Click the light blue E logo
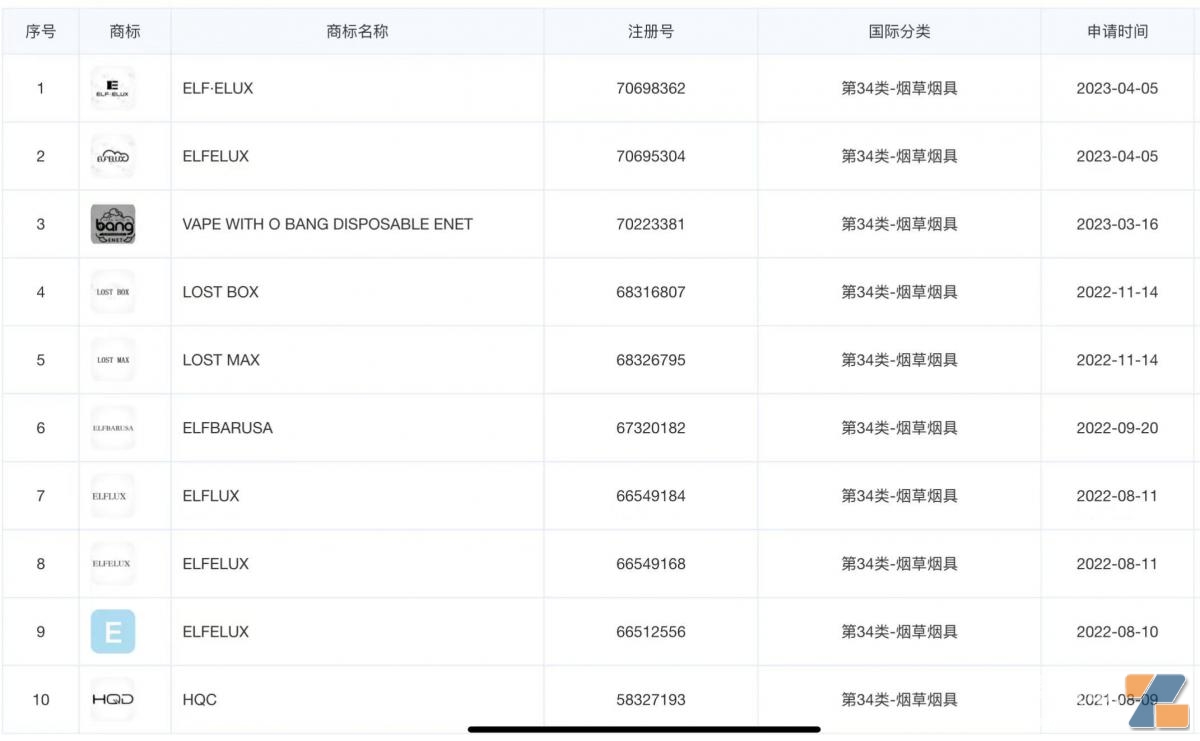 [112, 632]
